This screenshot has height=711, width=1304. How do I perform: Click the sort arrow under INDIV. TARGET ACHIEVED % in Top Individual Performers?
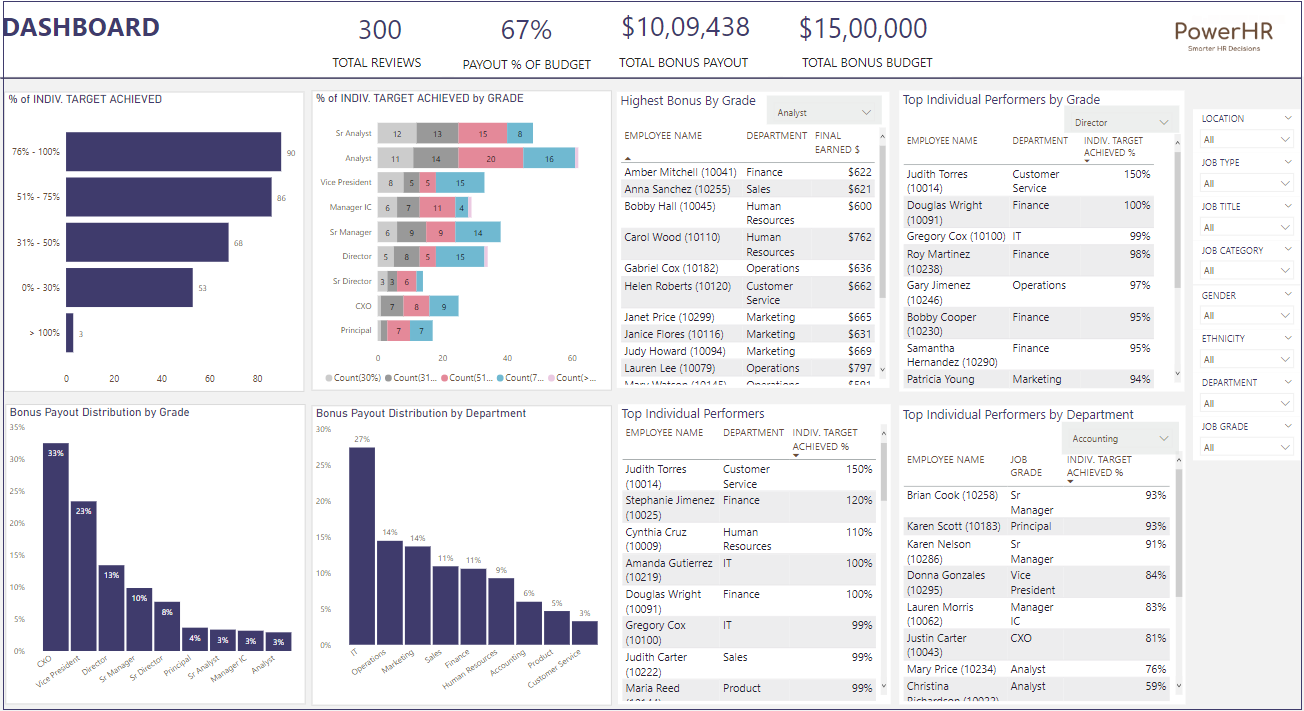[796, 456]
